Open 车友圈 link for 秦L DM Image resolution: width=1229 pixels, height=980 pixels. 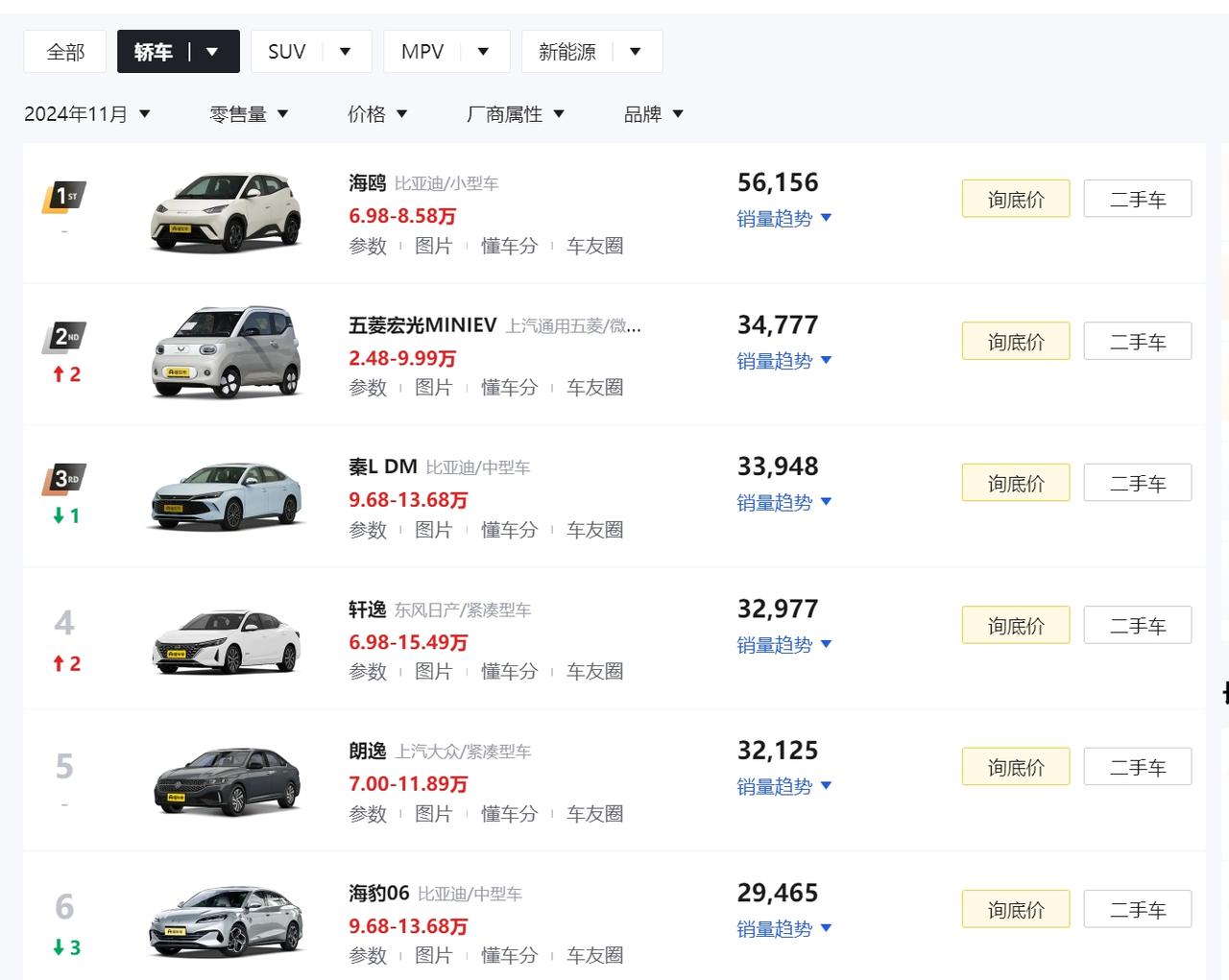[x=594, y=530]
